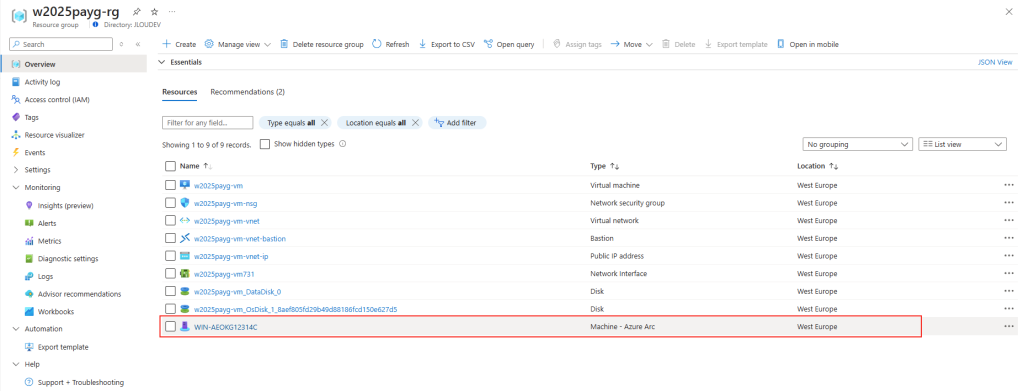1024x391 pixels.
Task: Switch to Recommendations (2) tab
Action: click(248, 92)
